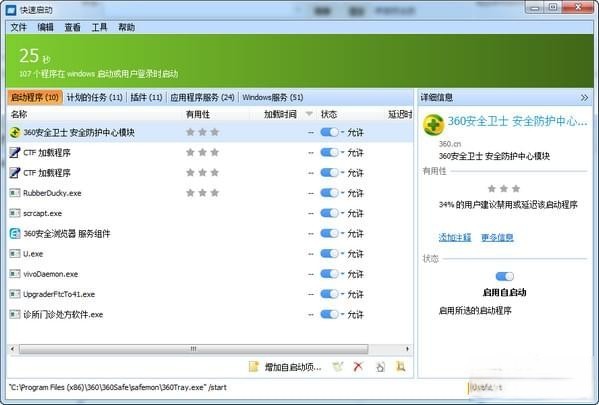Click the 360安全浏览器 服务组件 icon
599x405 pixels.
point(15,233)
